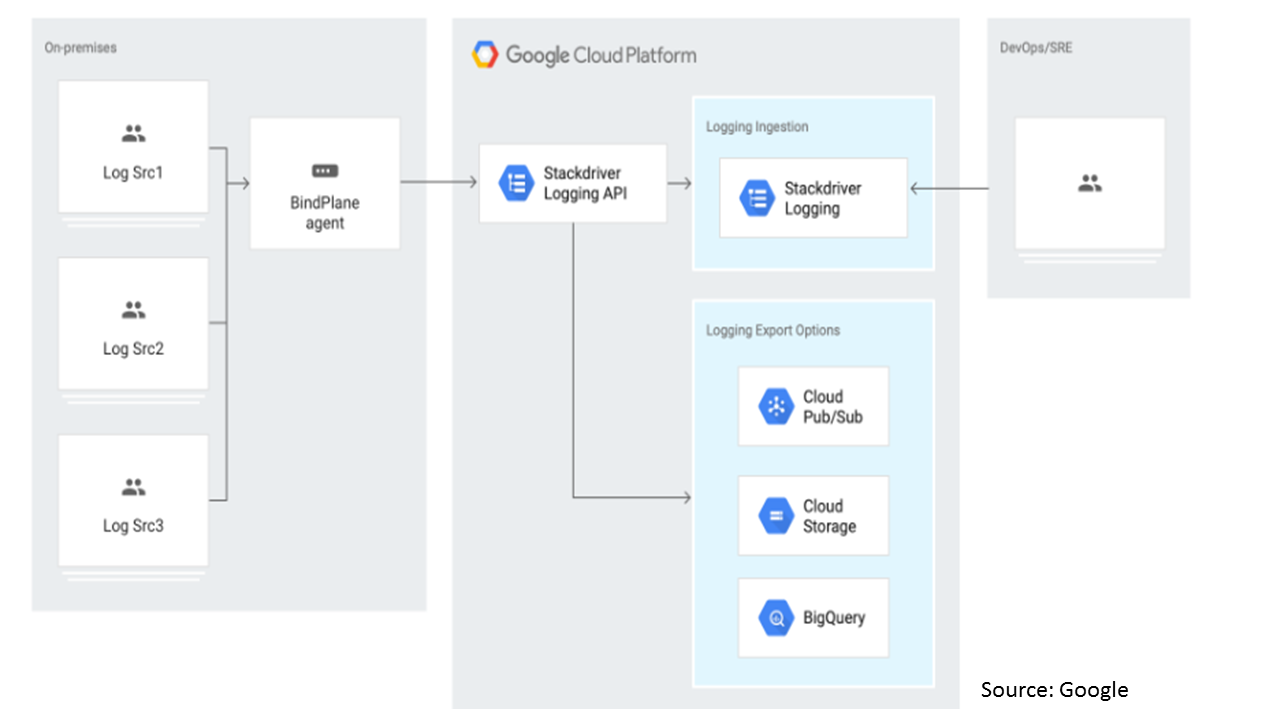The height and width of the screenshot is (720, 1280).
Task: Click the BindPlane agent icon
Action: [325, 170]
